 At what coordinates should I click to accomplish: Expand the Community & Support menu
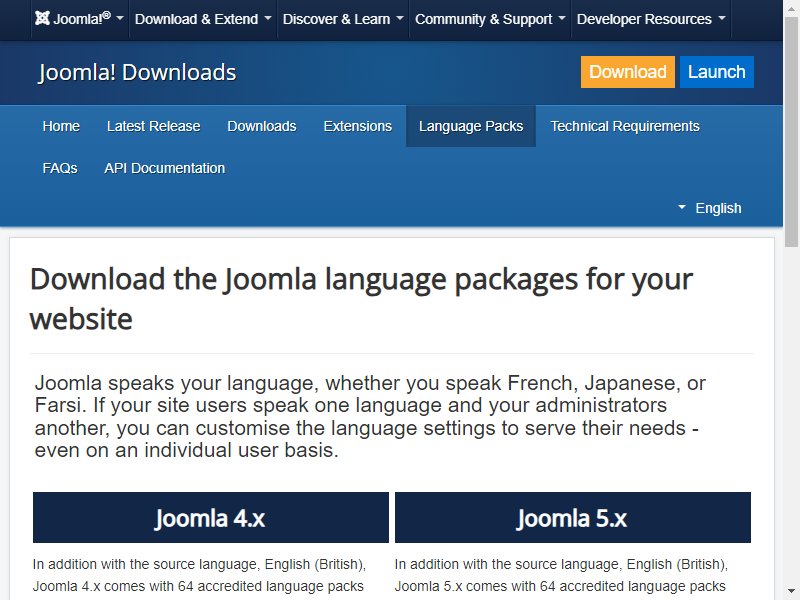pos(490,19)
